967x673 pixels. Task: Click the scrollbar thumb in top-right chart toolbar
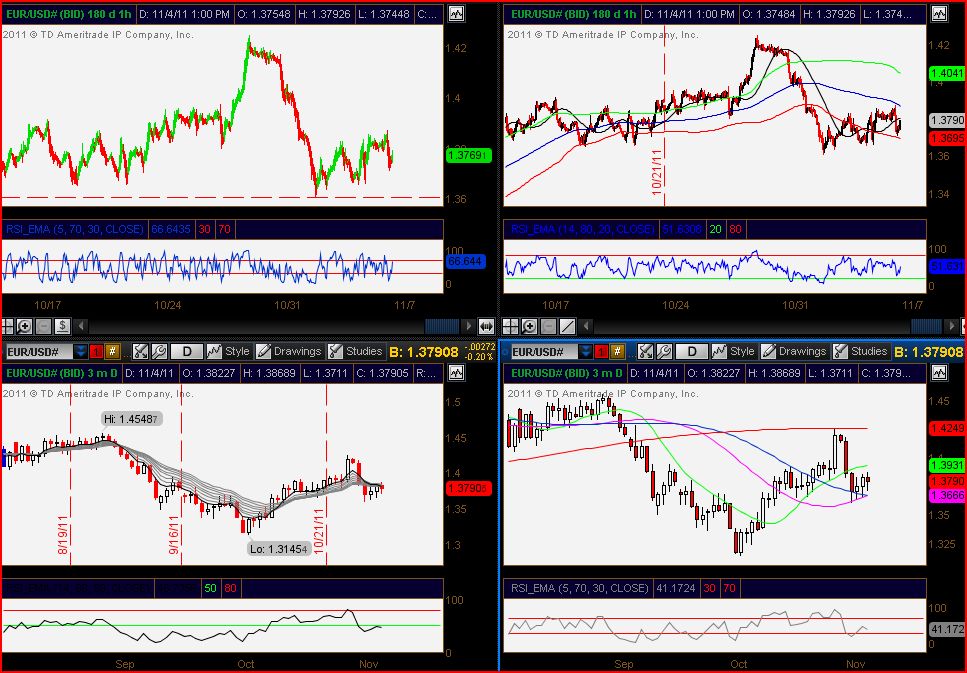coord(927,326)
